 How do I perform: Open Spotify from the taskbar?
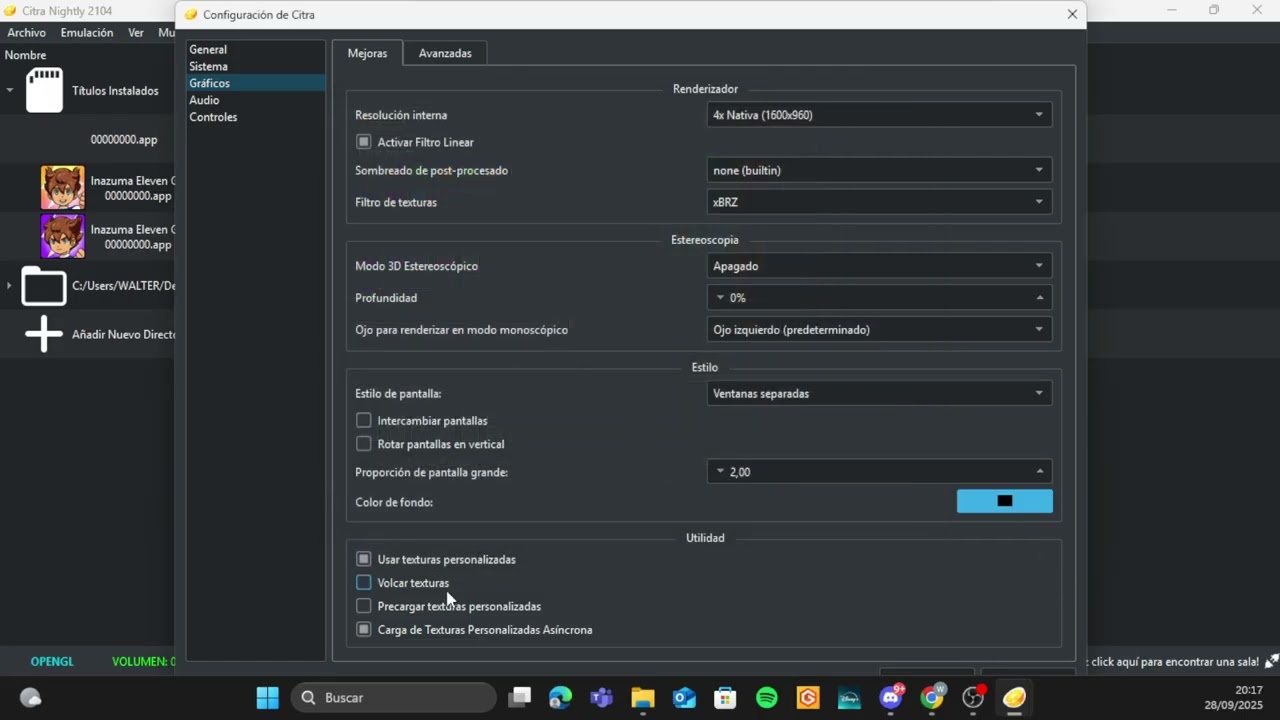(767, 697)
